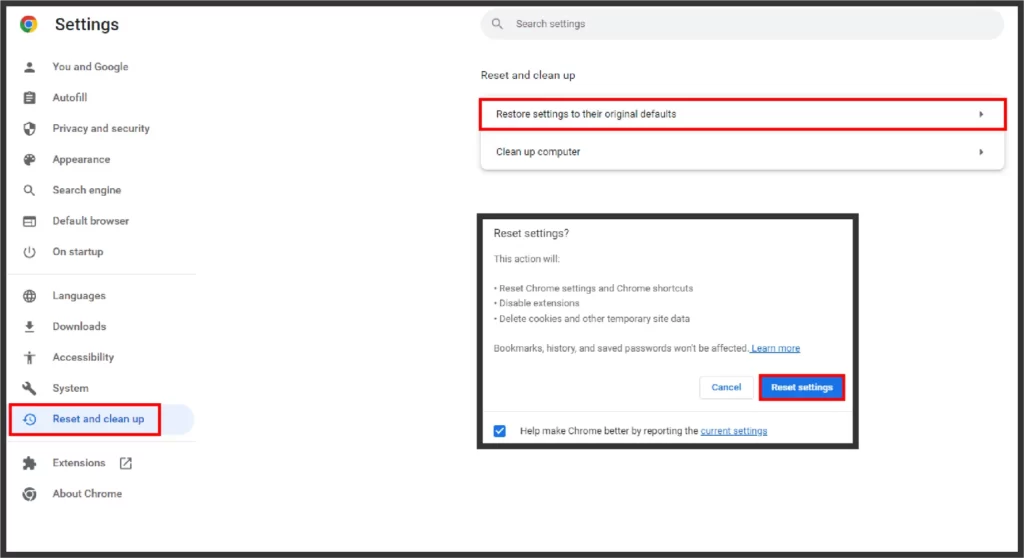This screenshot has height=558, width=1024.
Task: Click the puzzle piece icon beside Extensions
Action: click(x=29, y=463)
